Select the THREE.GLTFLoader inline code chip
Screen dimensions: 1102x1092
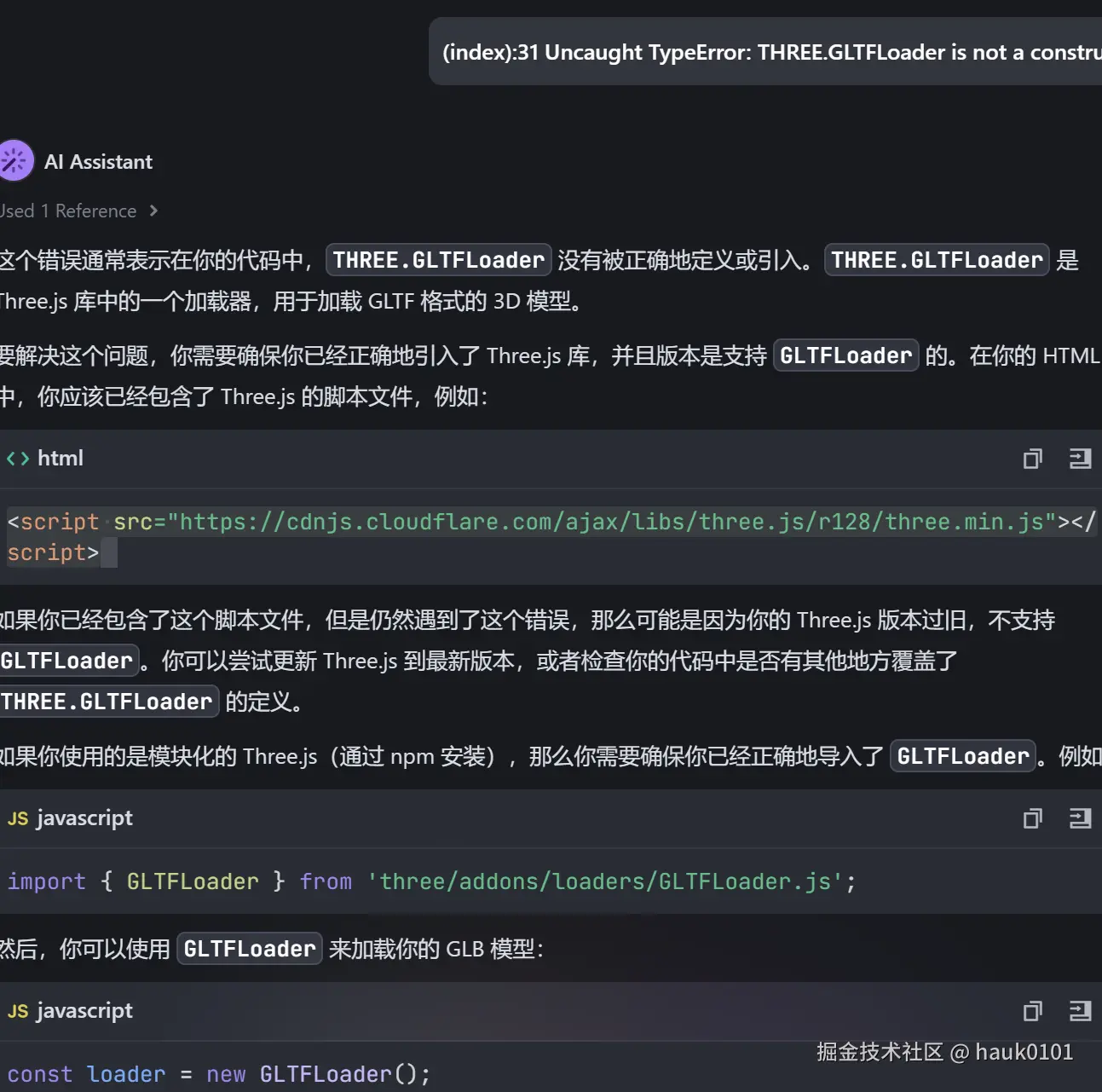(x=438, y=260)
